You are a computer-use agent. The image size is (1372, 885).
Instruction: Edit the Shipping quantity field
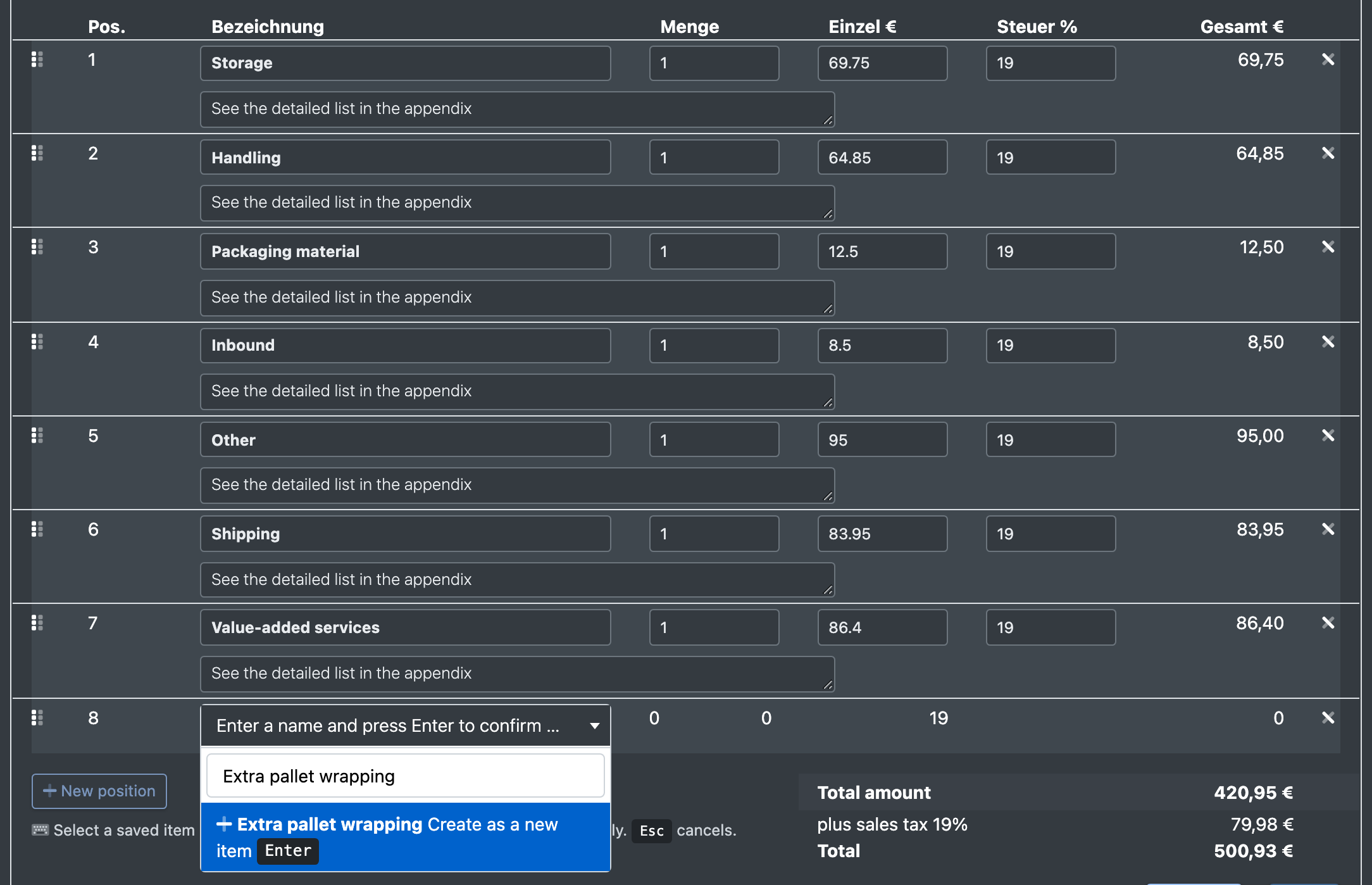click(714, 534)
